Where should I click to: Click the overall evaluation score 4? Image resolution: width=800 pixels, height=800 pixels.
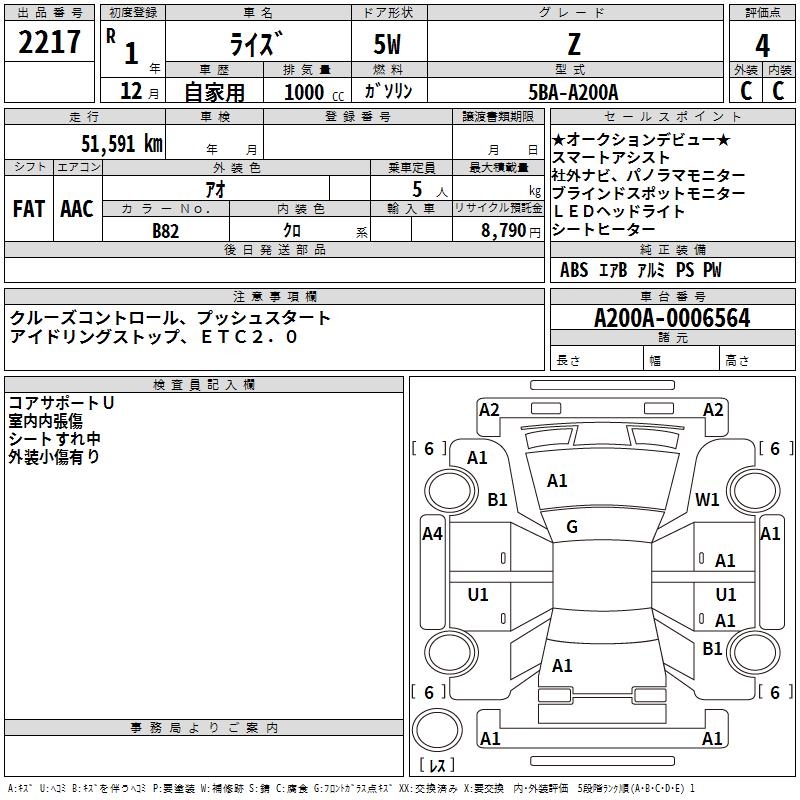click(x=762, y=45)
